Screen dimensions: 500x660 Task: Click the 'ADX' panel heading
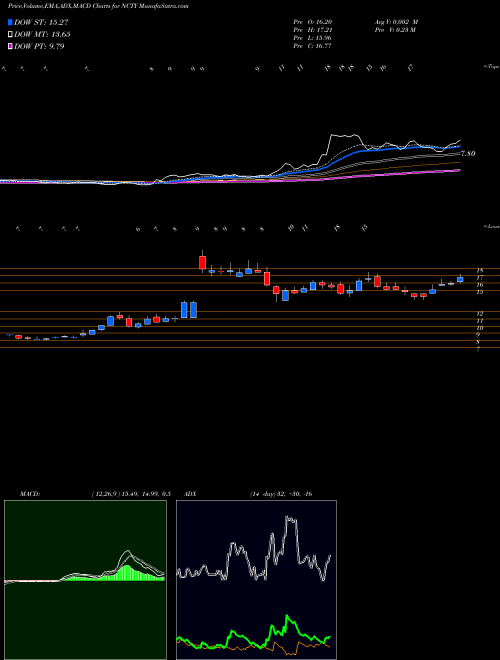[190, 494]
